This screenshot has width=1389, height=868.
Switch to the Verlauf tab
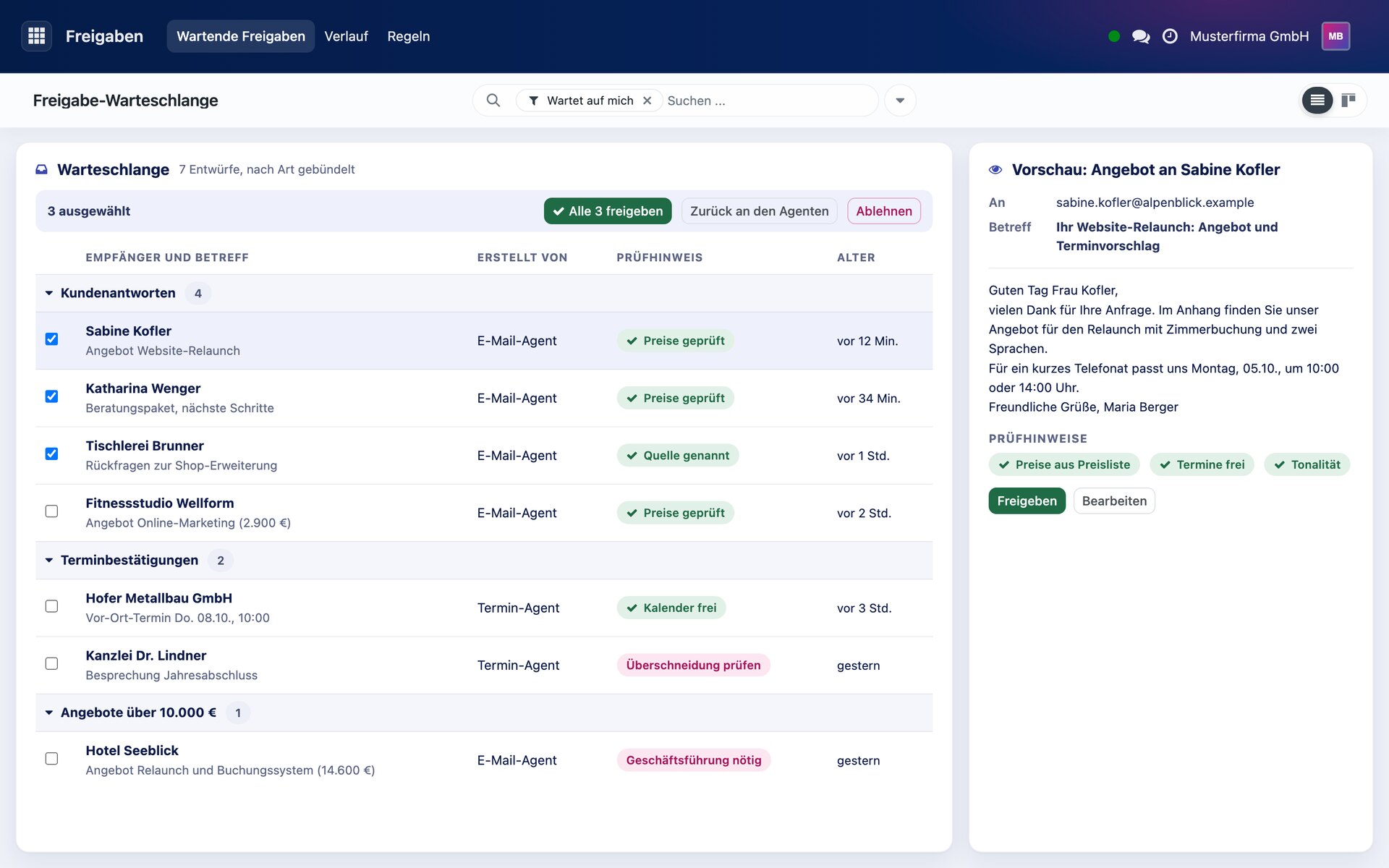point(346,36)
